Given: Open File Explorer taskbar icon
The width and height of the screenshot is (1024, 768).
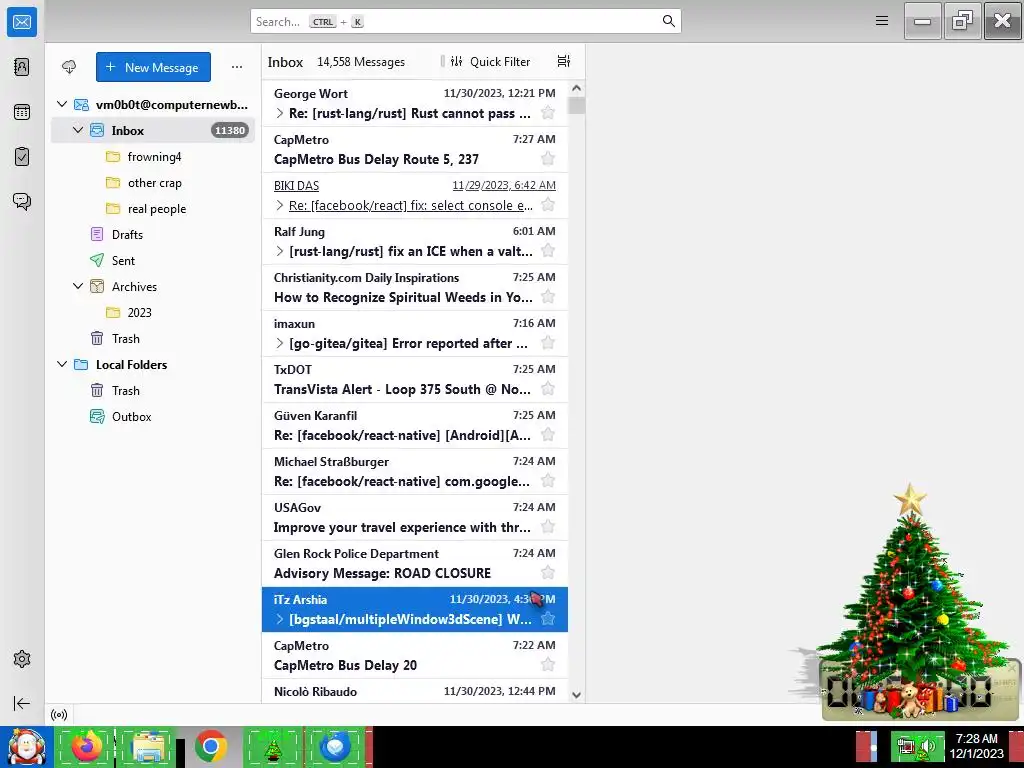Looking at the screenshot, I should (148, 746).
